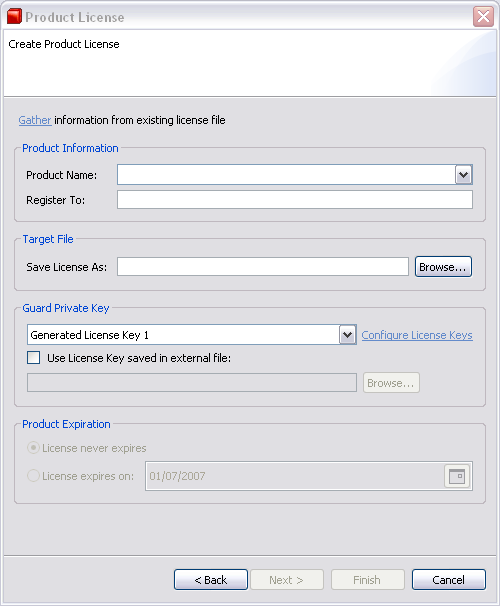The image size is (500, 606).
Task: Expand the Product Name dropdown arrow
Action: coord(464,175)
